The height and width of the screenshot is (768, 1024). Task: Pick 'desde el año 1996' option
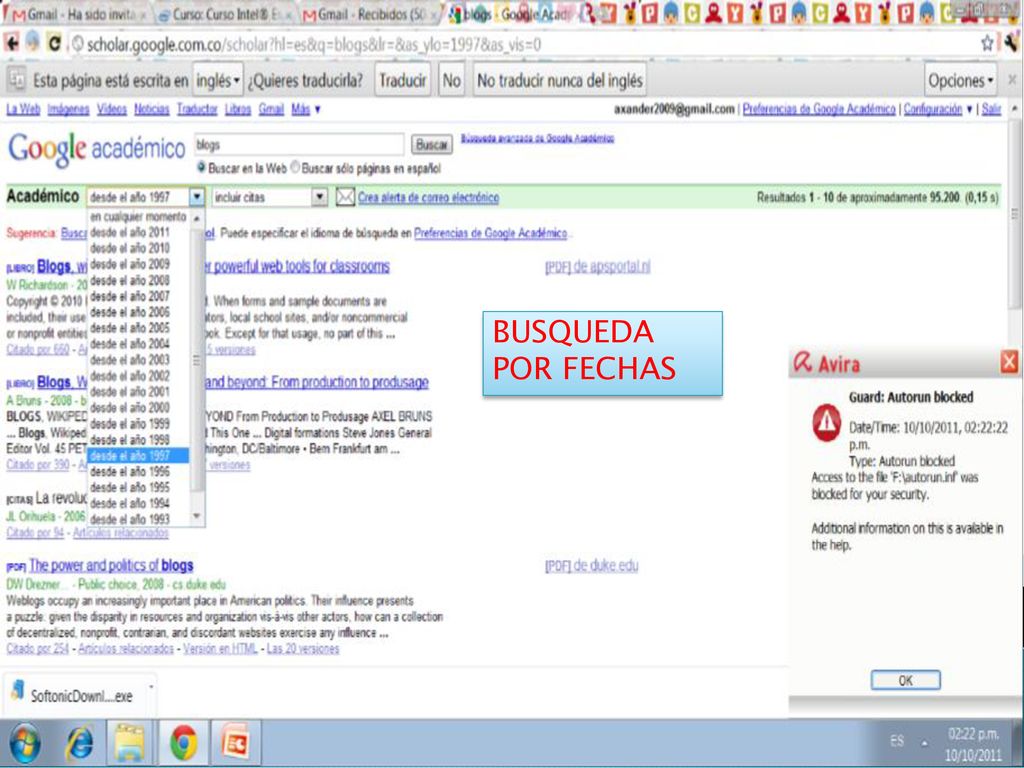(138, 472)
